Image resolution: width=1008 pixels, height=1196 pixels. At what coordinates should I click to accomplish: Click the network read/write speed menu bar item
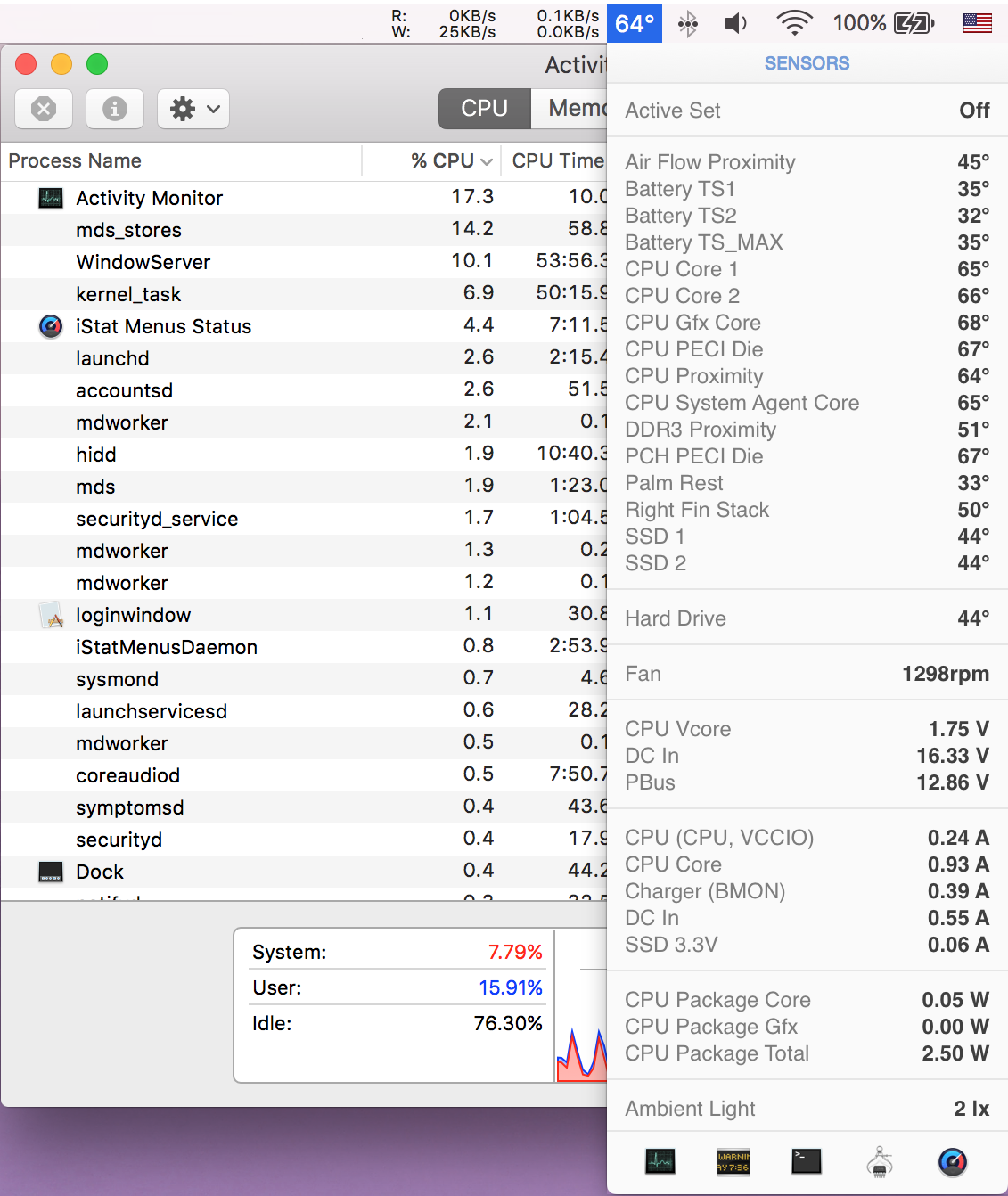(x=496, y=23)
